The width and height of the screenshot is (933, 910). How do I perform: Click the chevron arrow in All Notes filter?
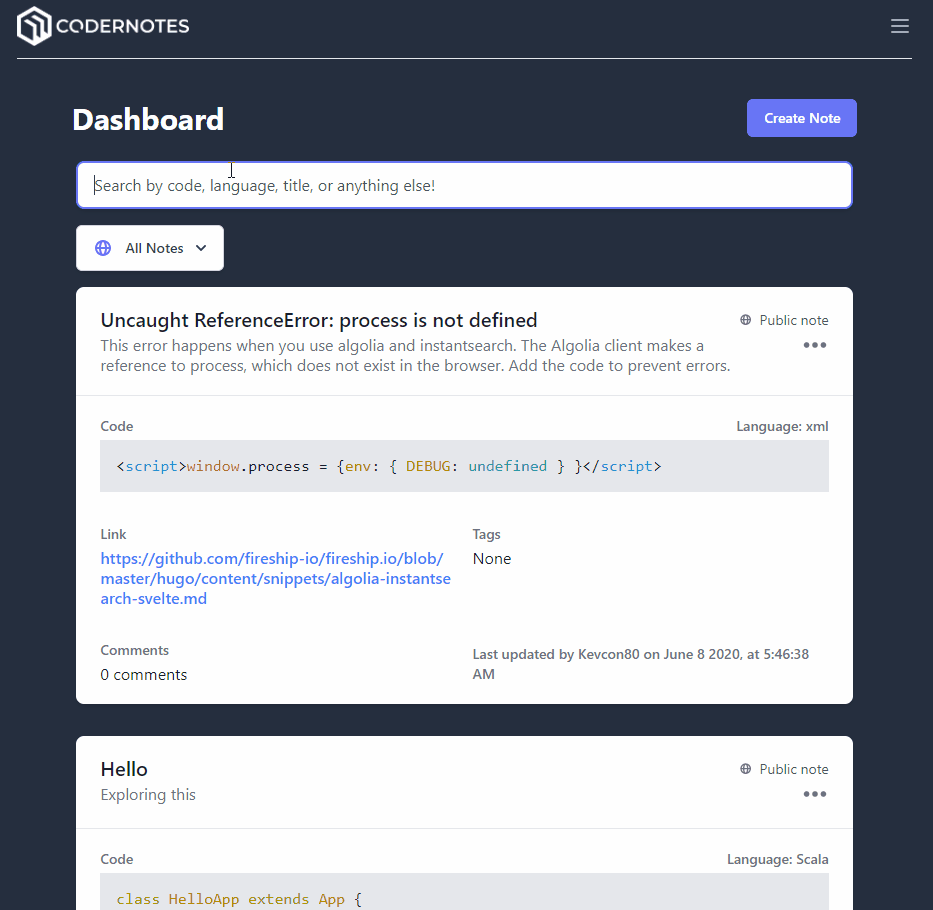201,248
